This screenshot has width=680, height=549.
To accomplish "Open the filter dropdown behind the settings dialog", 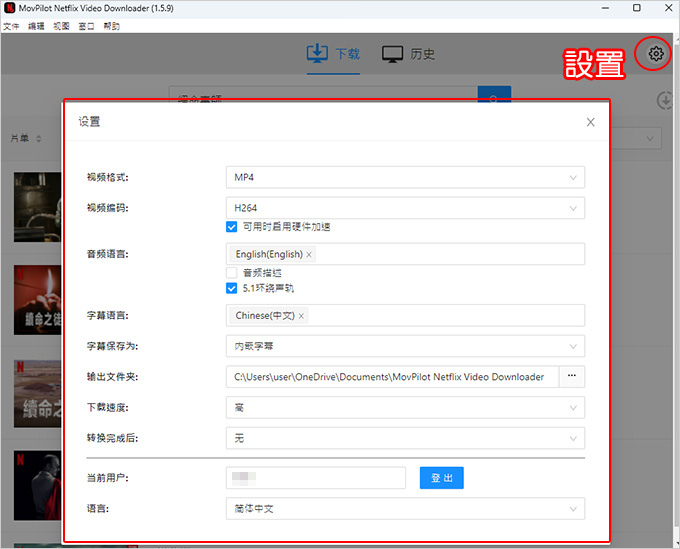I will (x=636, y=139).
